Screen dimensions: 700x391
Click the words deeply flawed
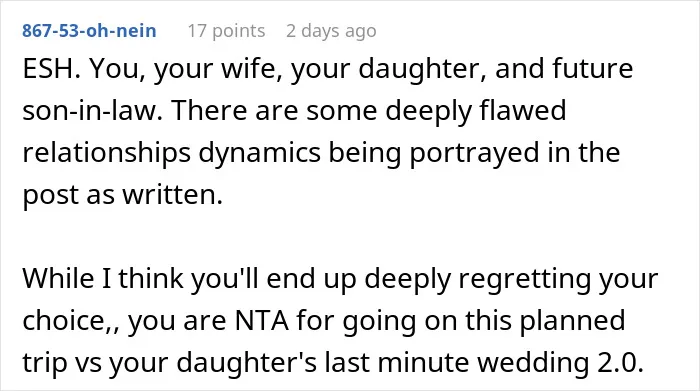[475, 111]
